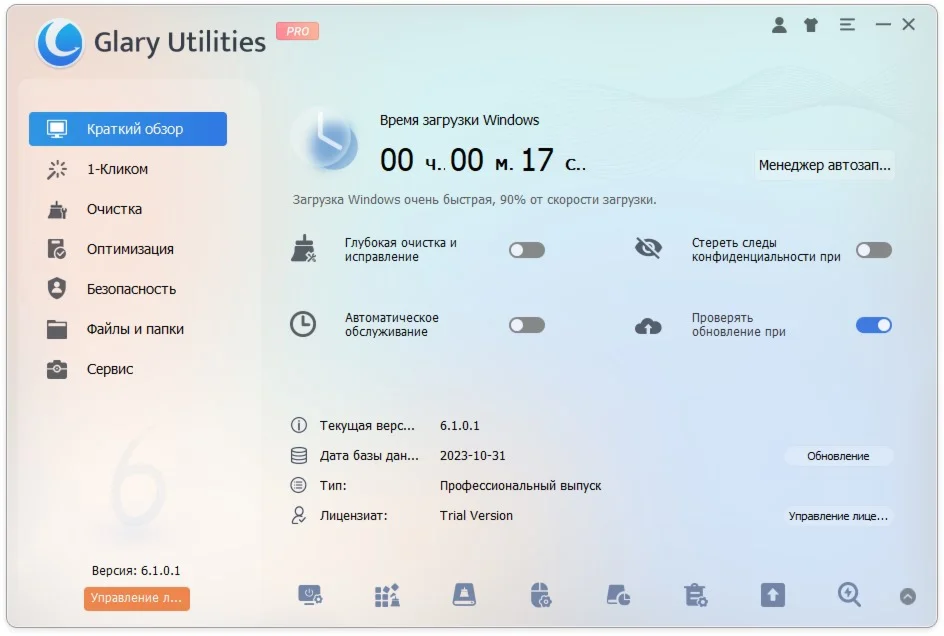Click the boot speed description text
944x636 pixels.
click(474, 199)
